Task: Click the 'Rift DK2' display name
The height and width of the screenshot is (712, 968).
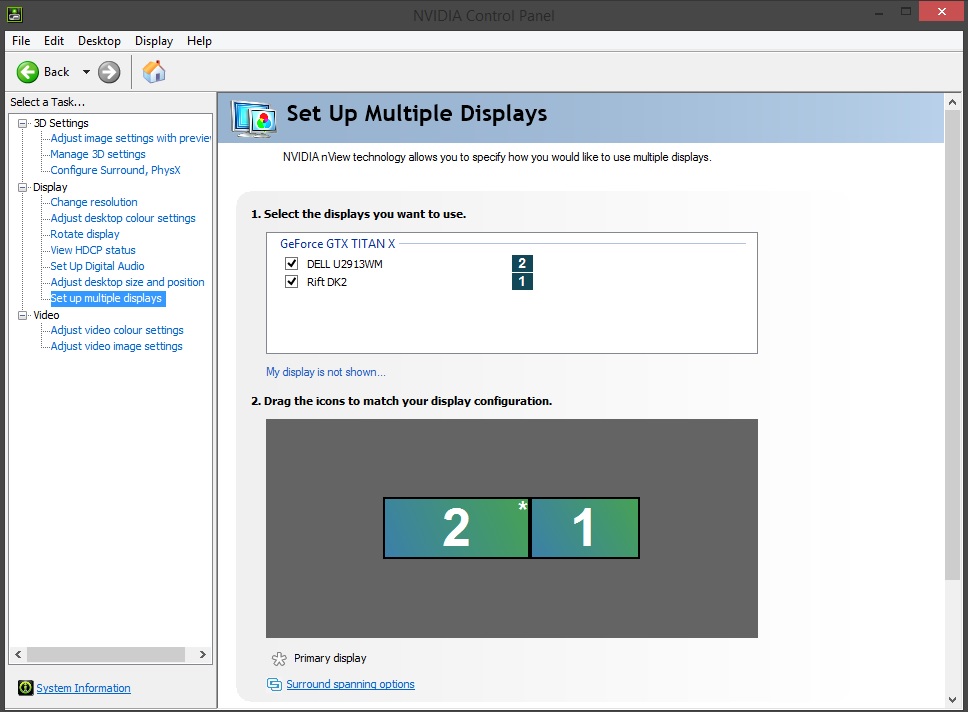Action: click(327, 282)
